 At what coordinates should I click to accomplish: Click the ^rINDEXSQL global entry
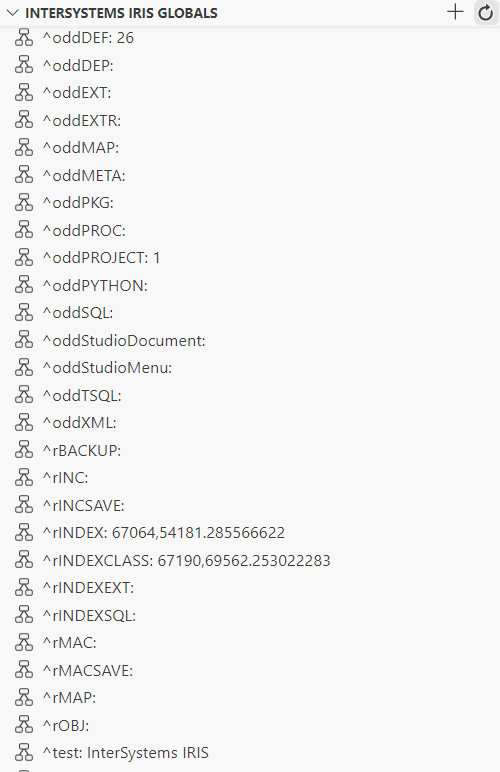pyautogui.click(x=250, y=615)
